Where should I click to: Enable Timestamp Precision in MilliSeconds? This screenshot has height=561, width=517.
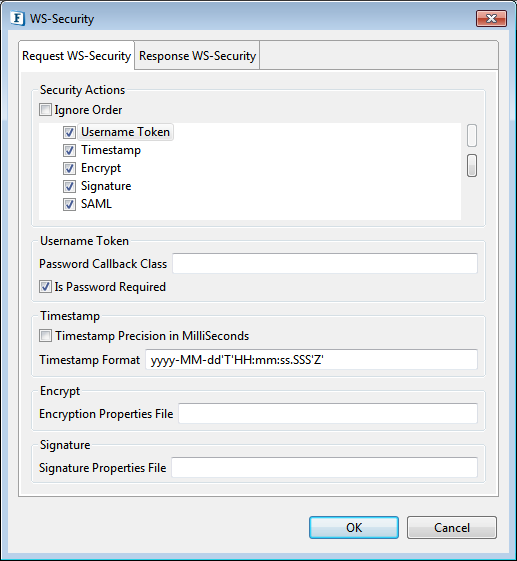coord(45,336)
